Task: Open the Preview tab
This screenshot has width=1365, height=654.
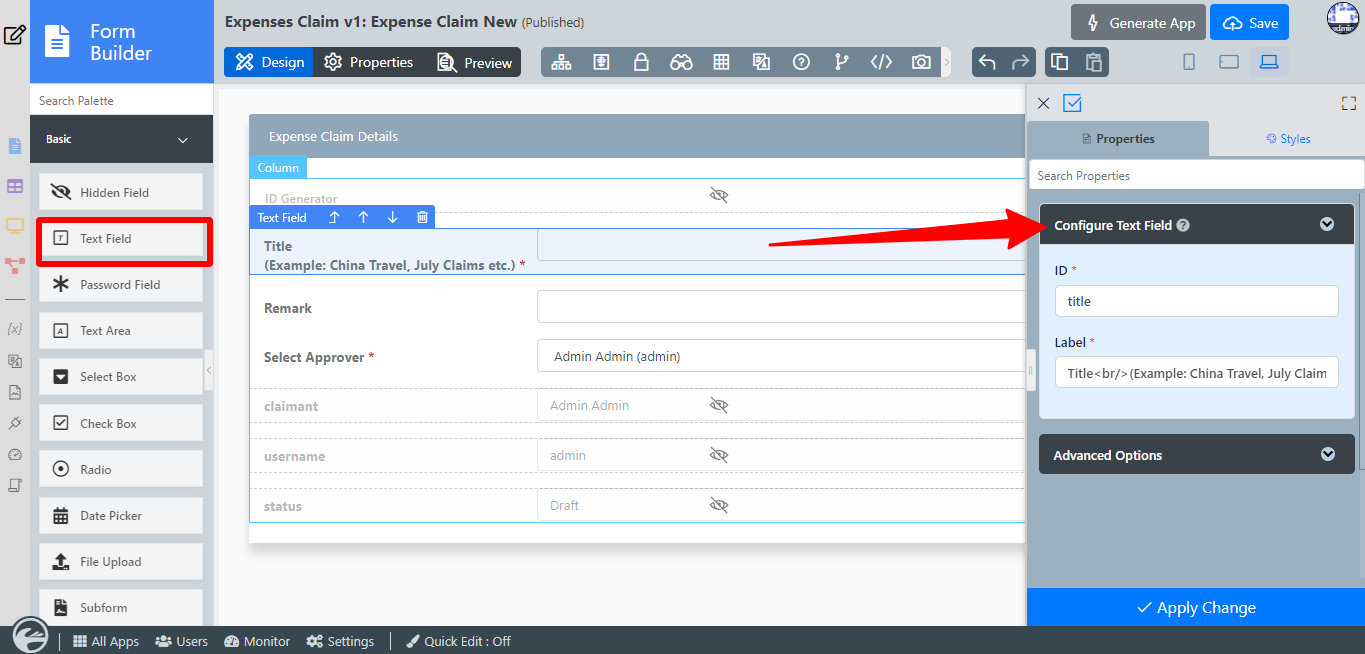Action: (475, 62)
